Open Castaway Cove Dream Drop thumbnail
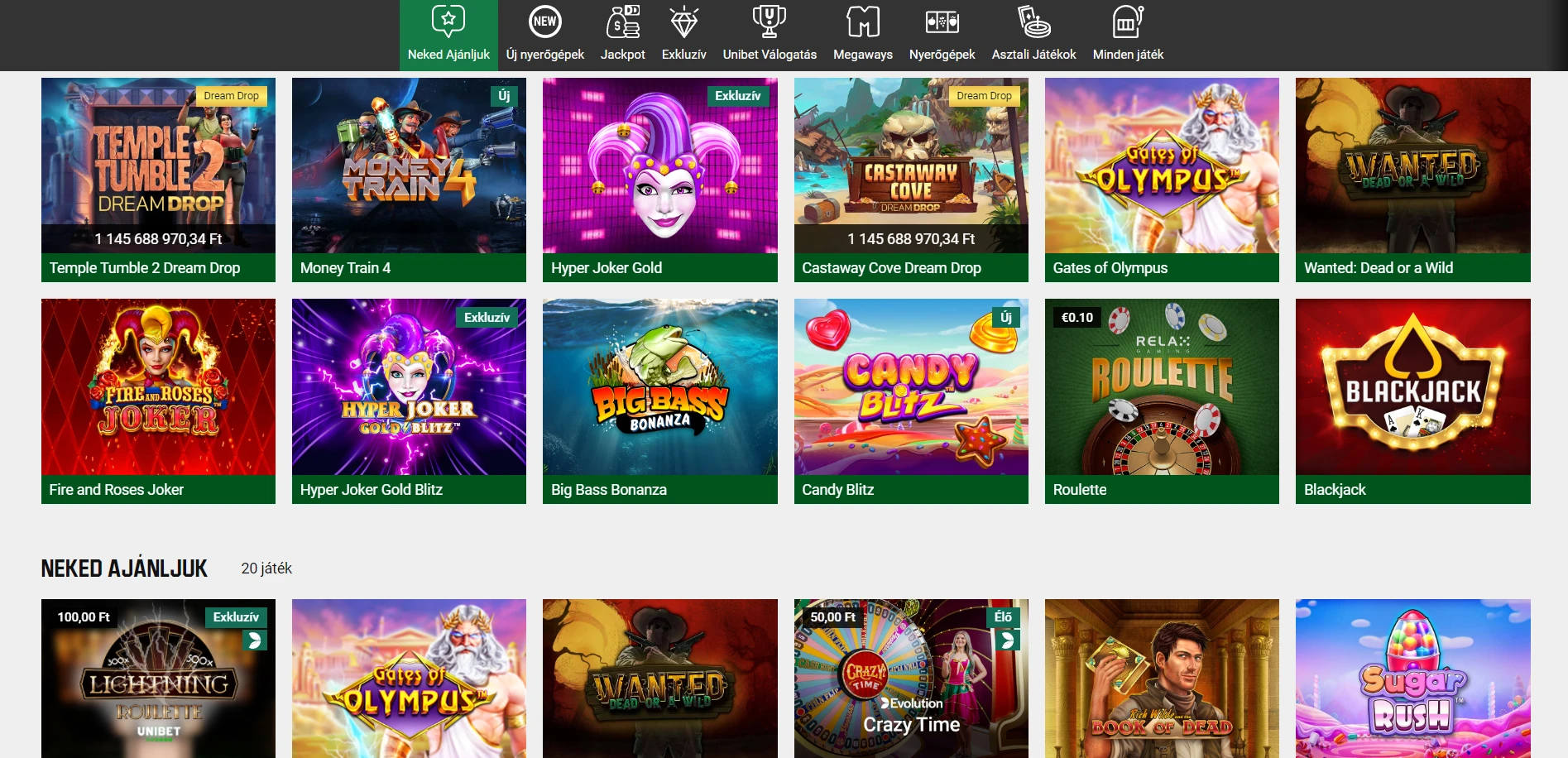Screen dimensions: 1568x758 (x=911, y=166)
